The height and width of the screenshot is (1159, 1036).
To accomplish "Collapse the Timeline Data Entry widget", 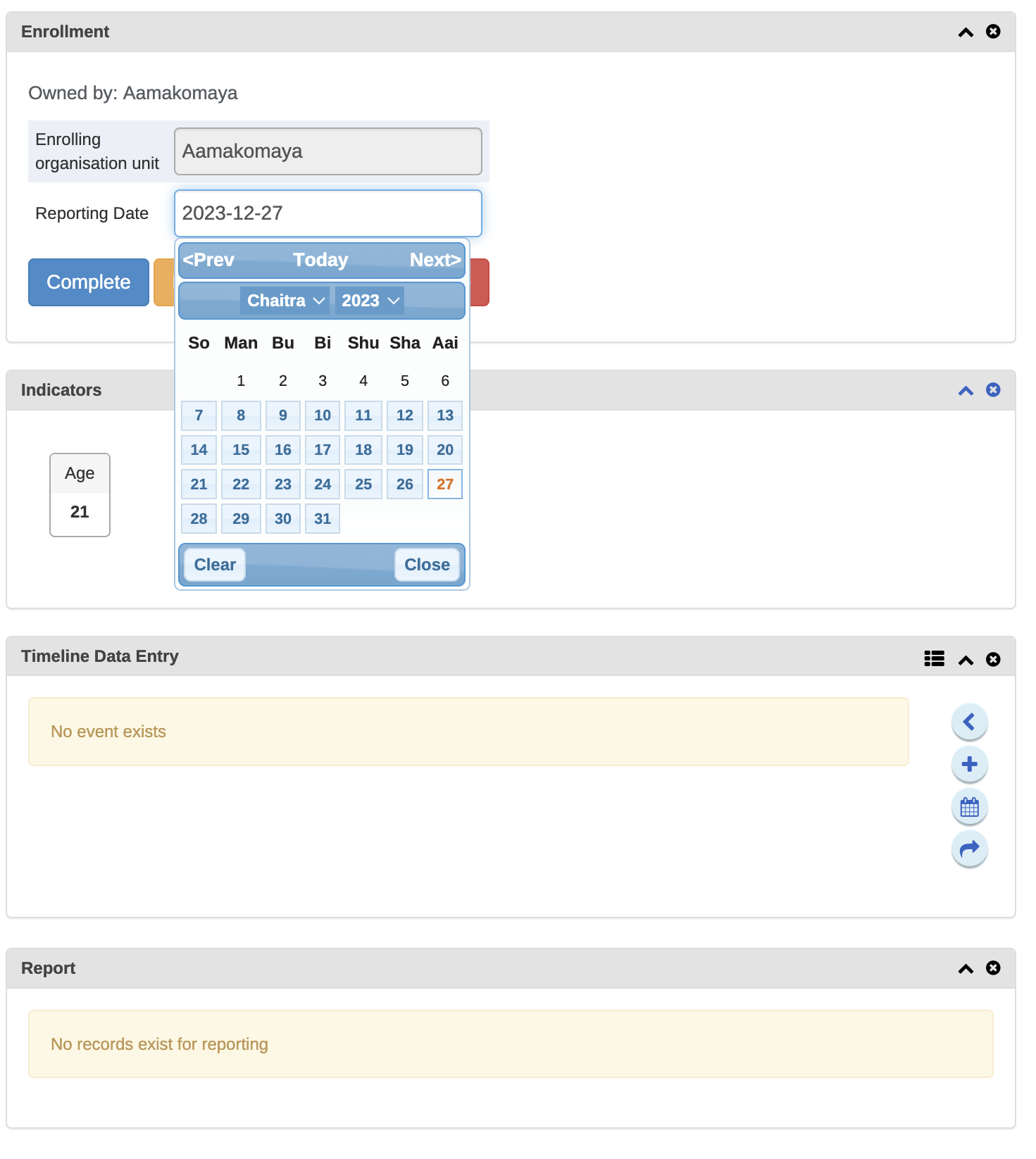I will (966, 660).
